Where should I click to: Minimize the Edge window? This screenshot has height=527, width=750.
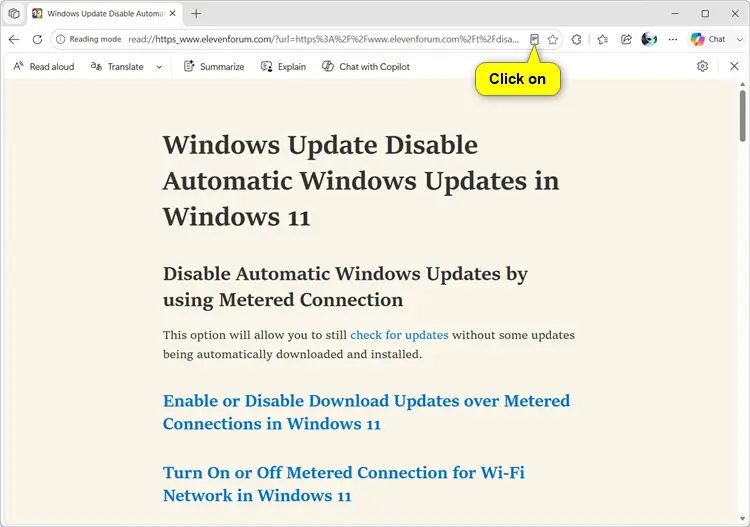675,13
